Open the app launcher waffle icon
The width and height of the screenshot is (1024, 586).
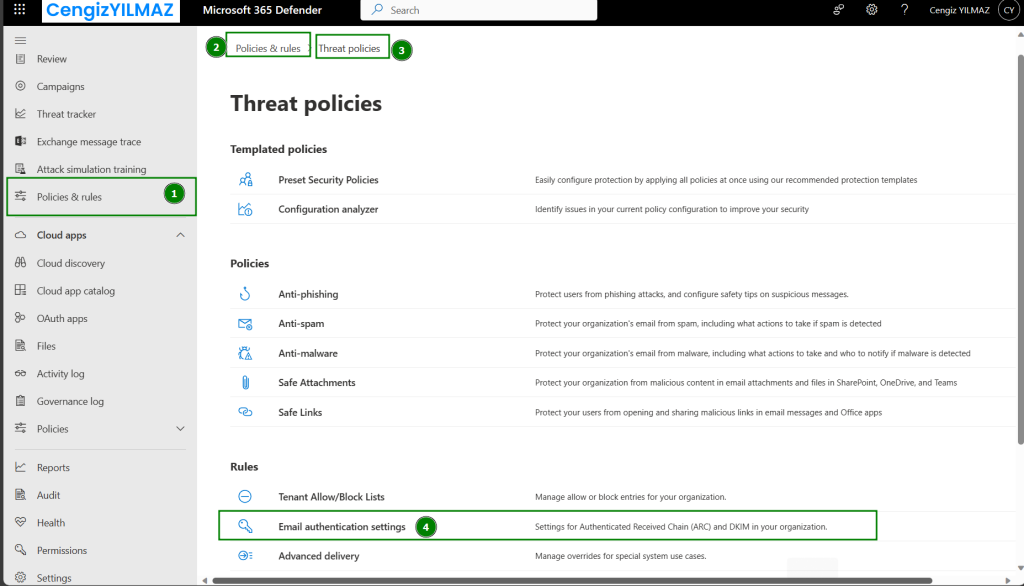[x=19, y=10]
